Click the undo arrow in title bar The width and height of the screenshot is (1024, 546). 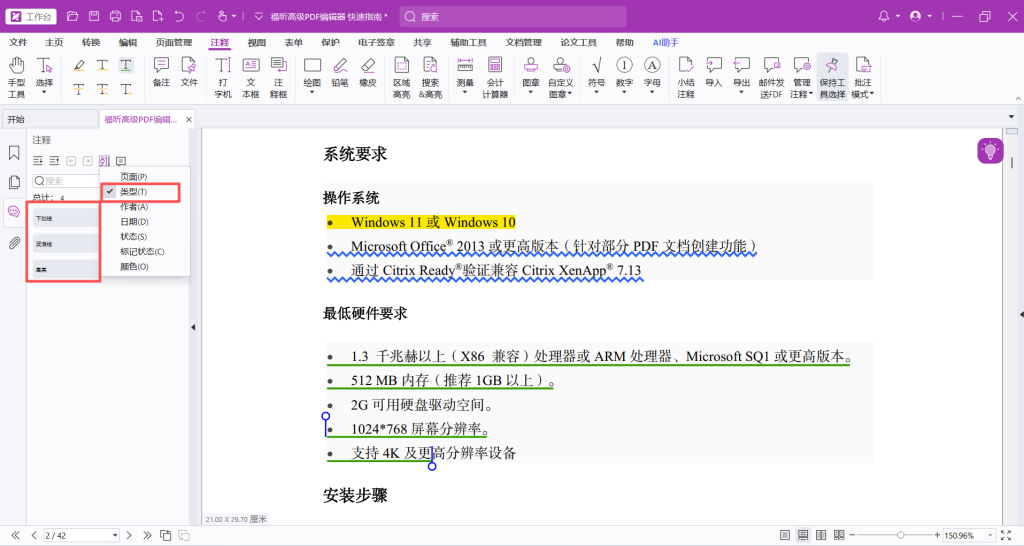[x=179, y=16]
